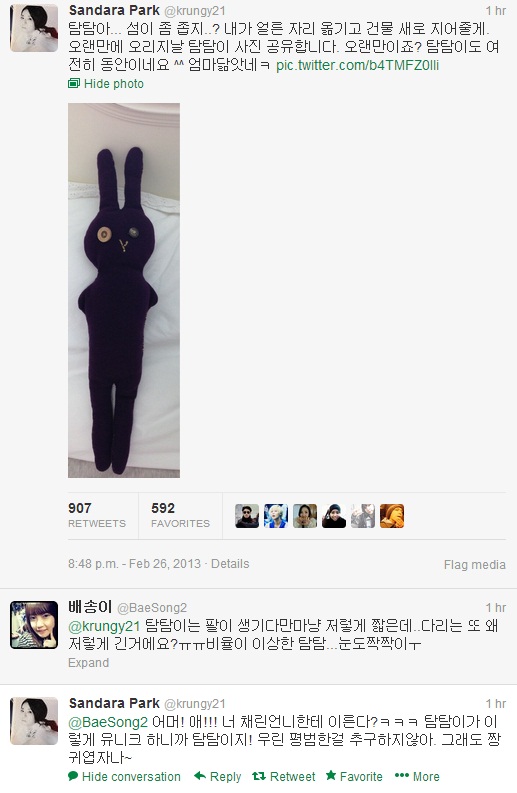Click the Hide conversation speech bubble icon
The width and height of the screenshot is (517, 793).
coord(73,776)
